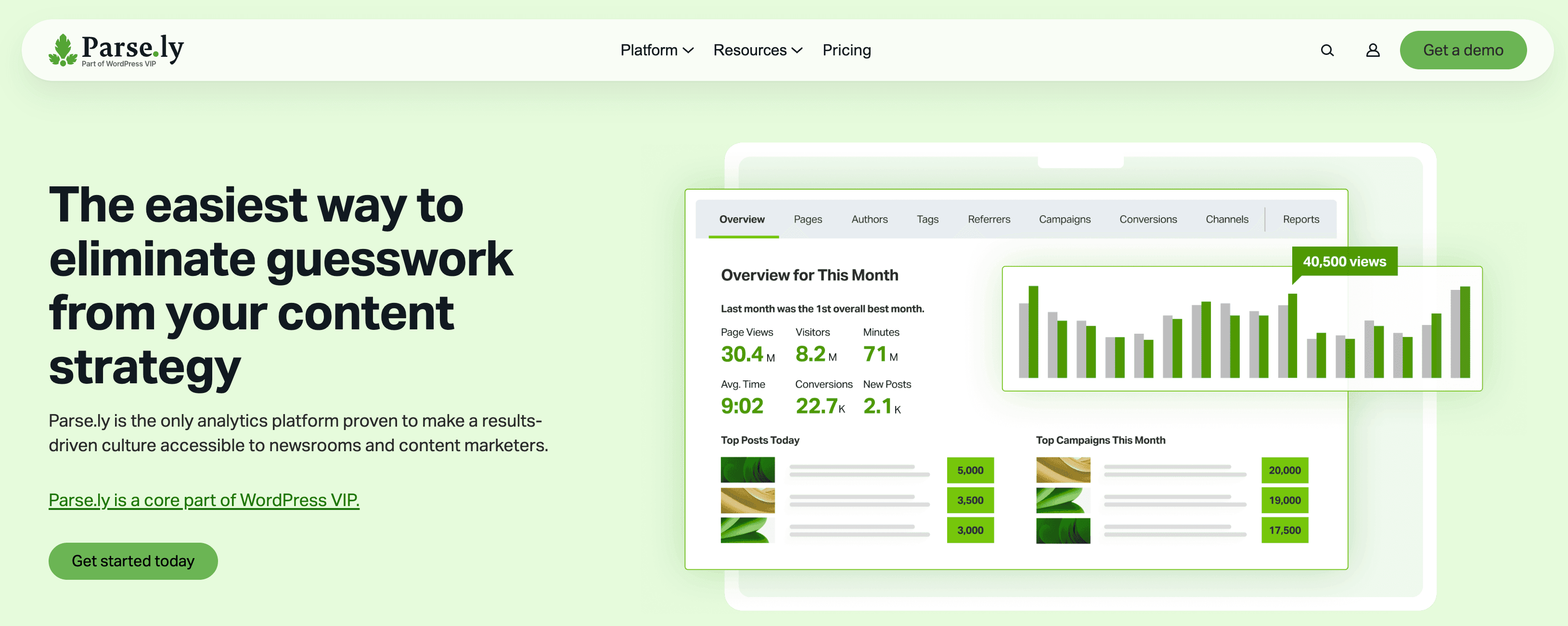The image size is (1568, 626).
Task: Click the 'Last month was the 1st overall best month' text
Action: [823, 309]
